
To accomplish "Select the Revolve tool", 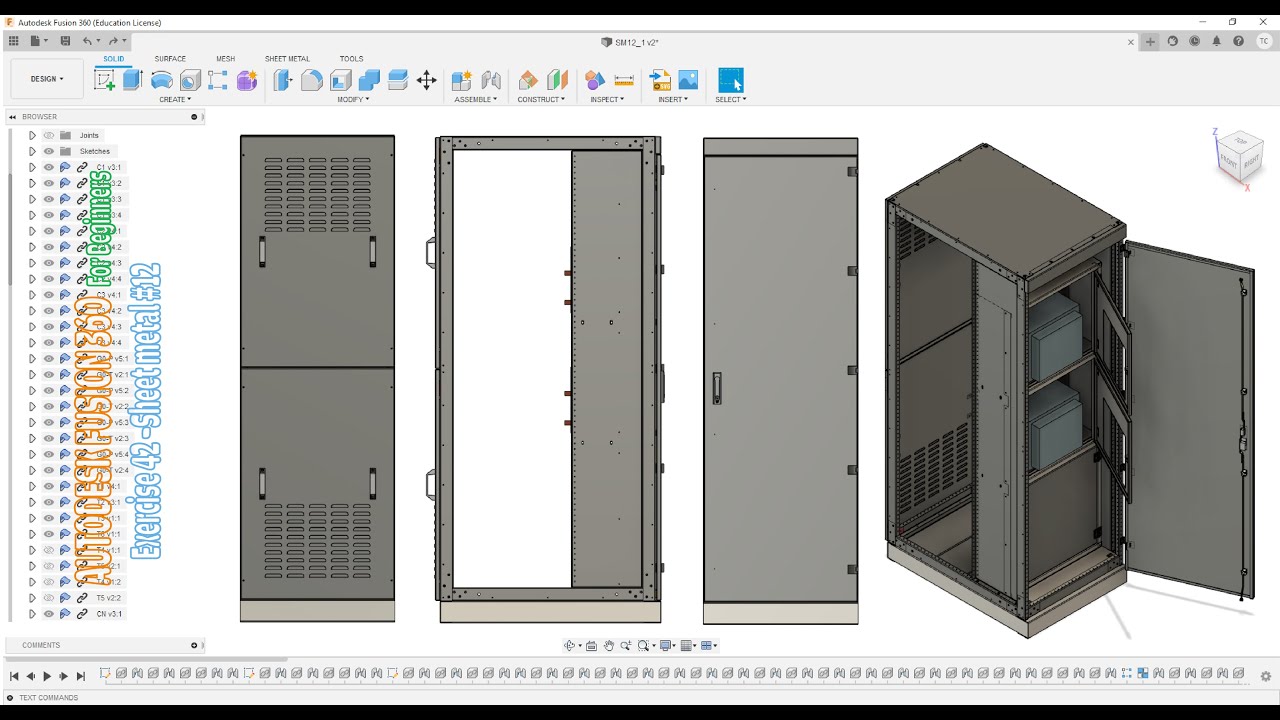I will click(161, 80).
